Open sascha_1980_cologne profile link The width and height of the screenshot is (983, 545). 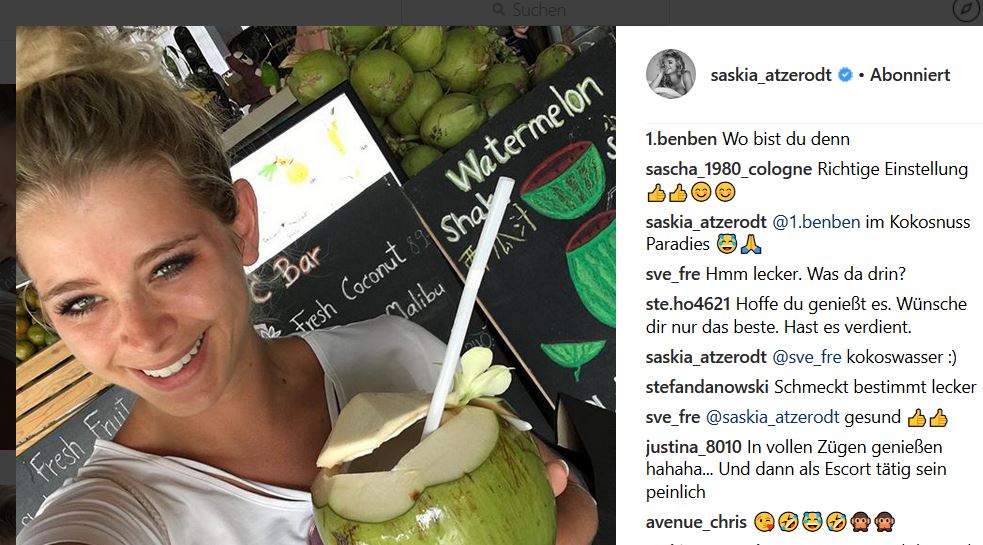(728, 169)
